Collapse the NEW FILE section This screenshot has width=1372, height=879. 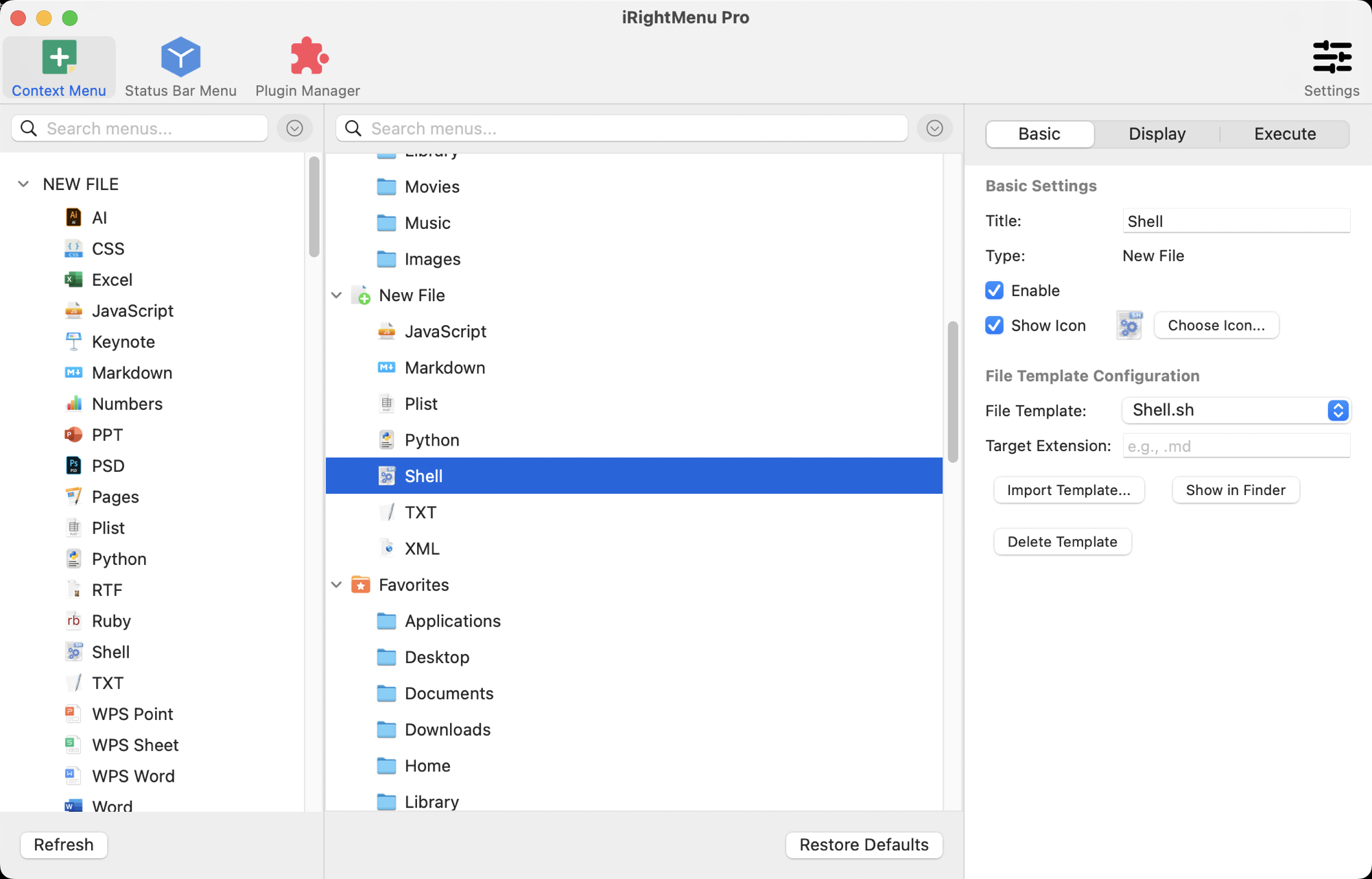coord(23,184)
